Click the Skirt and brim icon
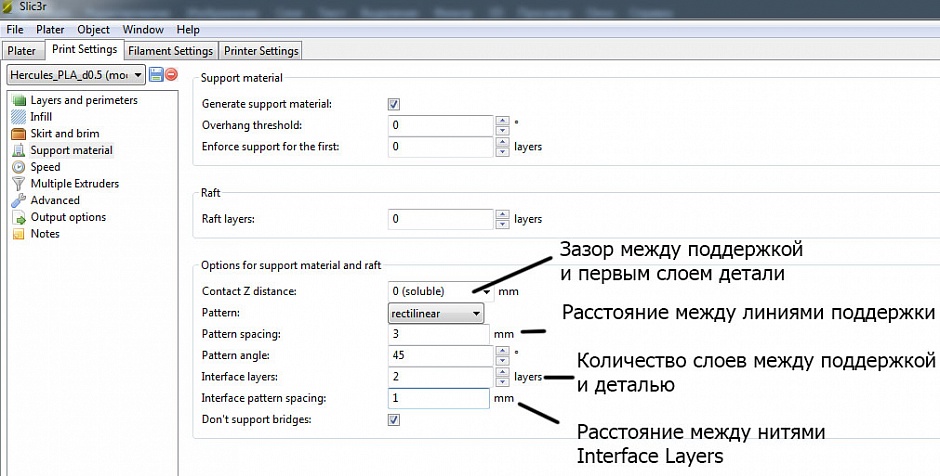 19,134
